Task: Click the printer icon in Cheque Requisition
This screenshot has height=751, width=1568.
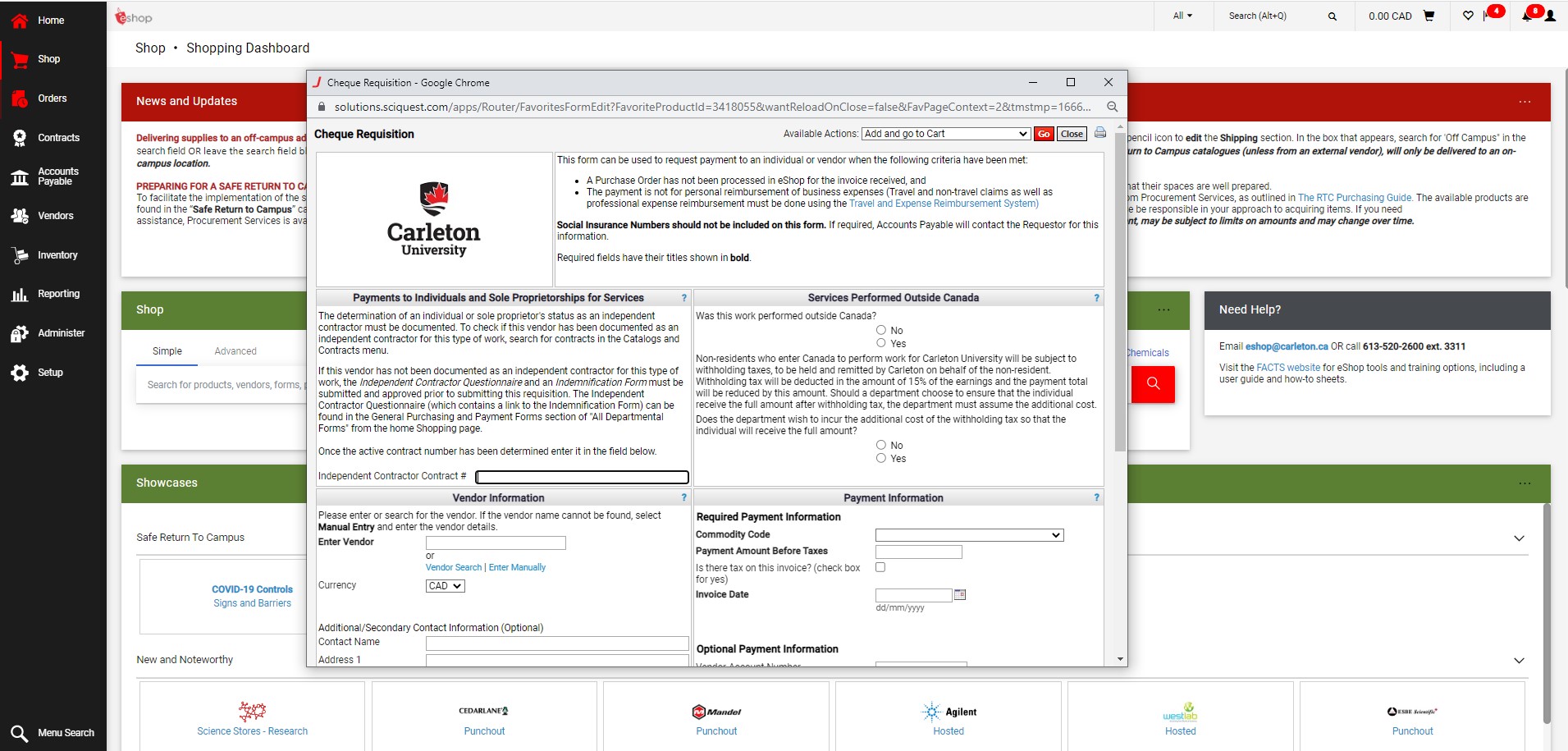Action: [x=1100, y=133]
